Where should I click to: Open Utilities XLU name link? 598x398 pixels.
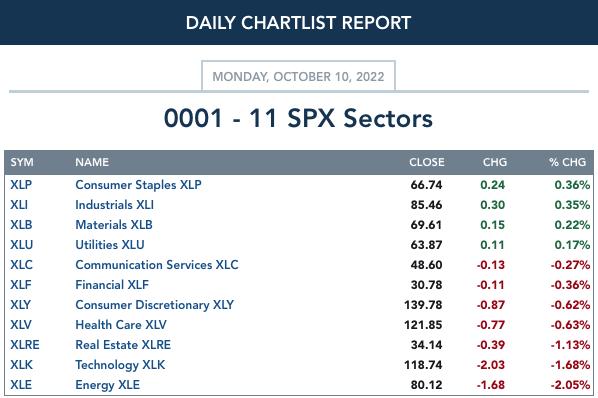coord(110,245)
